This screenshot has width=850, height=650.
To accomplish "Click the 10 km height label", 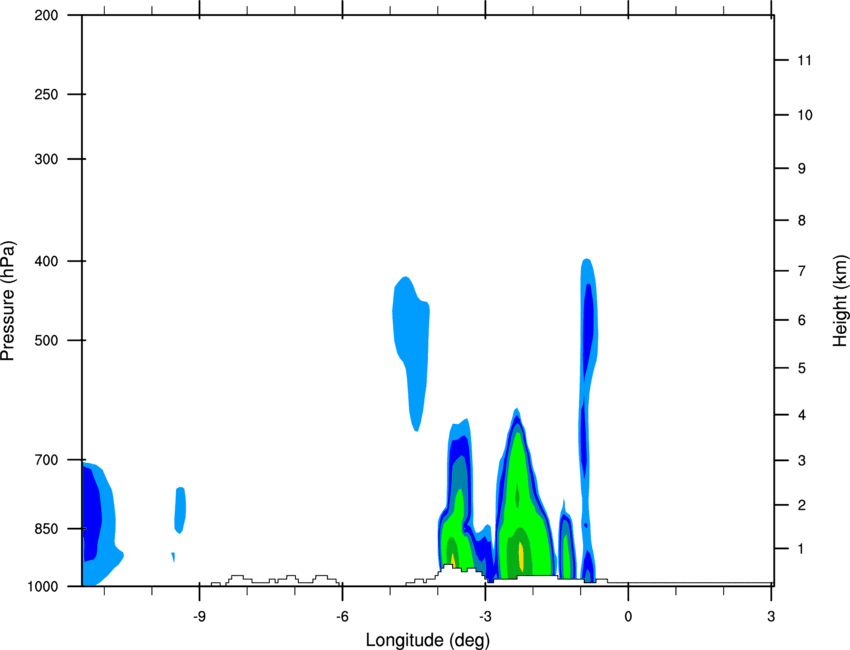I will tap(805, 115).
